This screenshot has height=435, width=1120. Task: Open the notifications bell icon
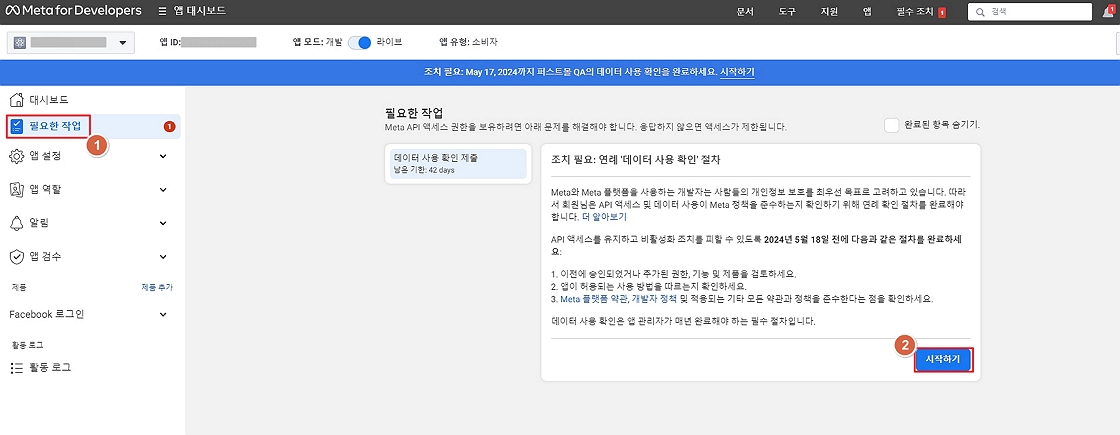1108,11
